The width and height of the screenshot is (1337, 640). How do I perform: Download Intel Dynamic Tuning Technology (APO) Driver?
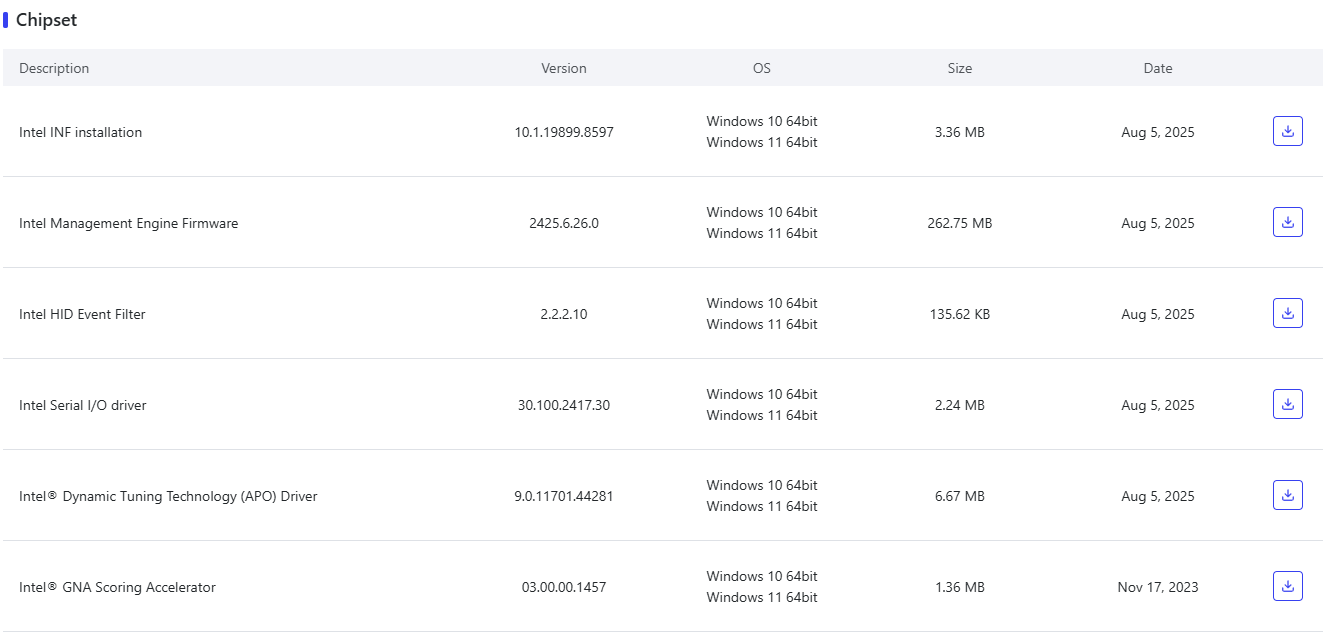[1288, 495]
